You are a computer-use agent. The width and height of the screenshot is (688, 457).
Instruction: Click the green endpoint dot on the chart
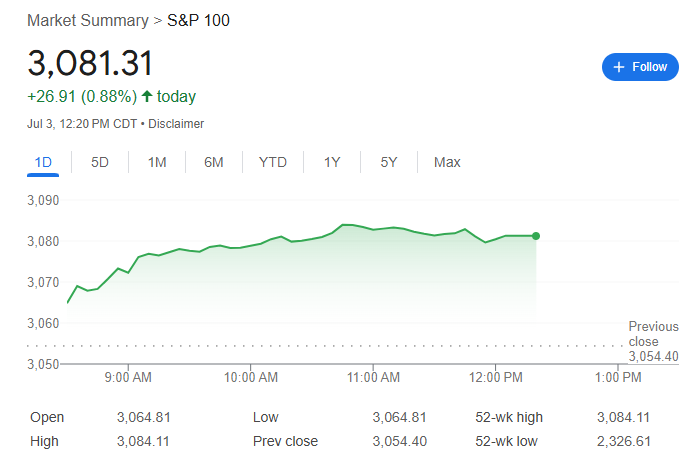[x=536, y=236]
